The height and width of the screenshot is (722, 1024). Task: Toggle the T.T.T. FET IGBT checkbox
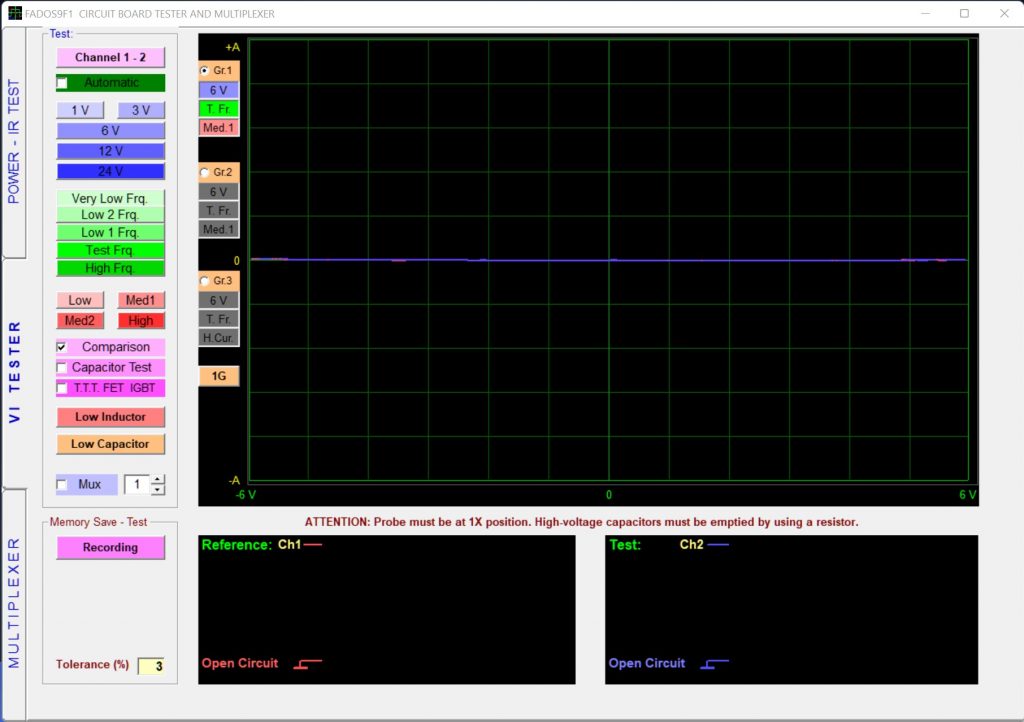tap(62, 388)
